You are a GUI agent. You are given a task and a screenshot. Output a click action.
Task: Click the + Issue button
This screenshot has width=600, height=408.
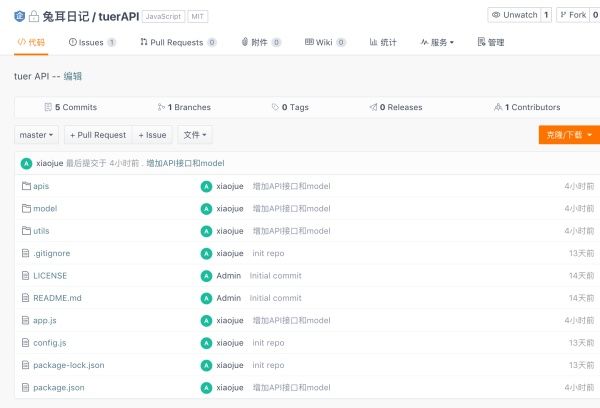coord(152,135)
